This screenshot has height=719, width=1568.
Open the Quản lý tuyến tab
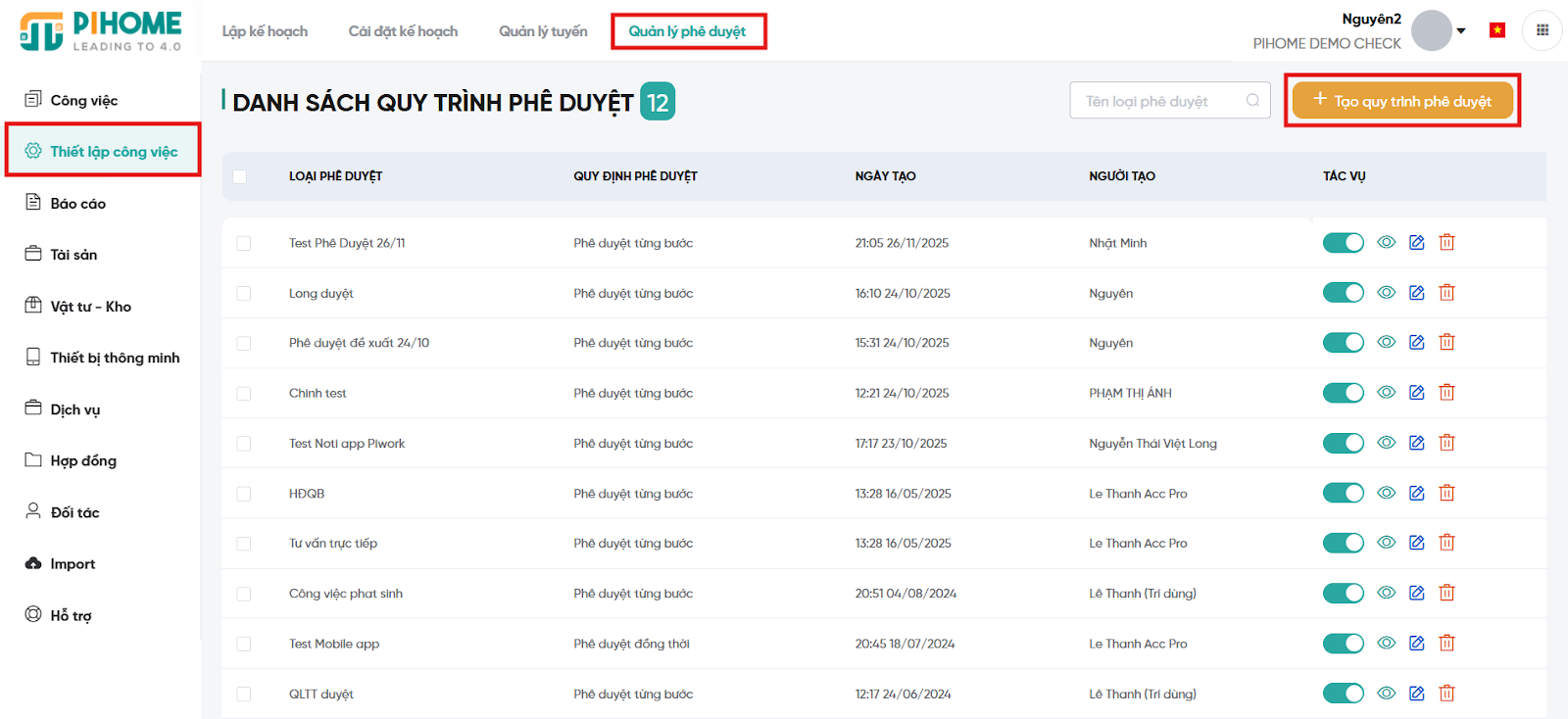(x=543, y=31)
